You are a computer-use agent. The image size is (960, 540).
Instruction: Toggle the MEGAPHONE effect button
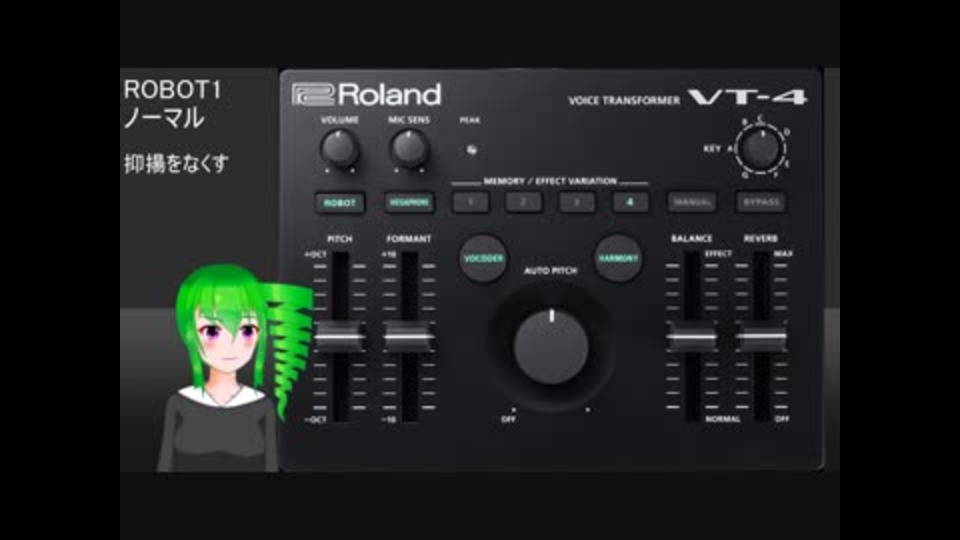(x=410, y=203)
